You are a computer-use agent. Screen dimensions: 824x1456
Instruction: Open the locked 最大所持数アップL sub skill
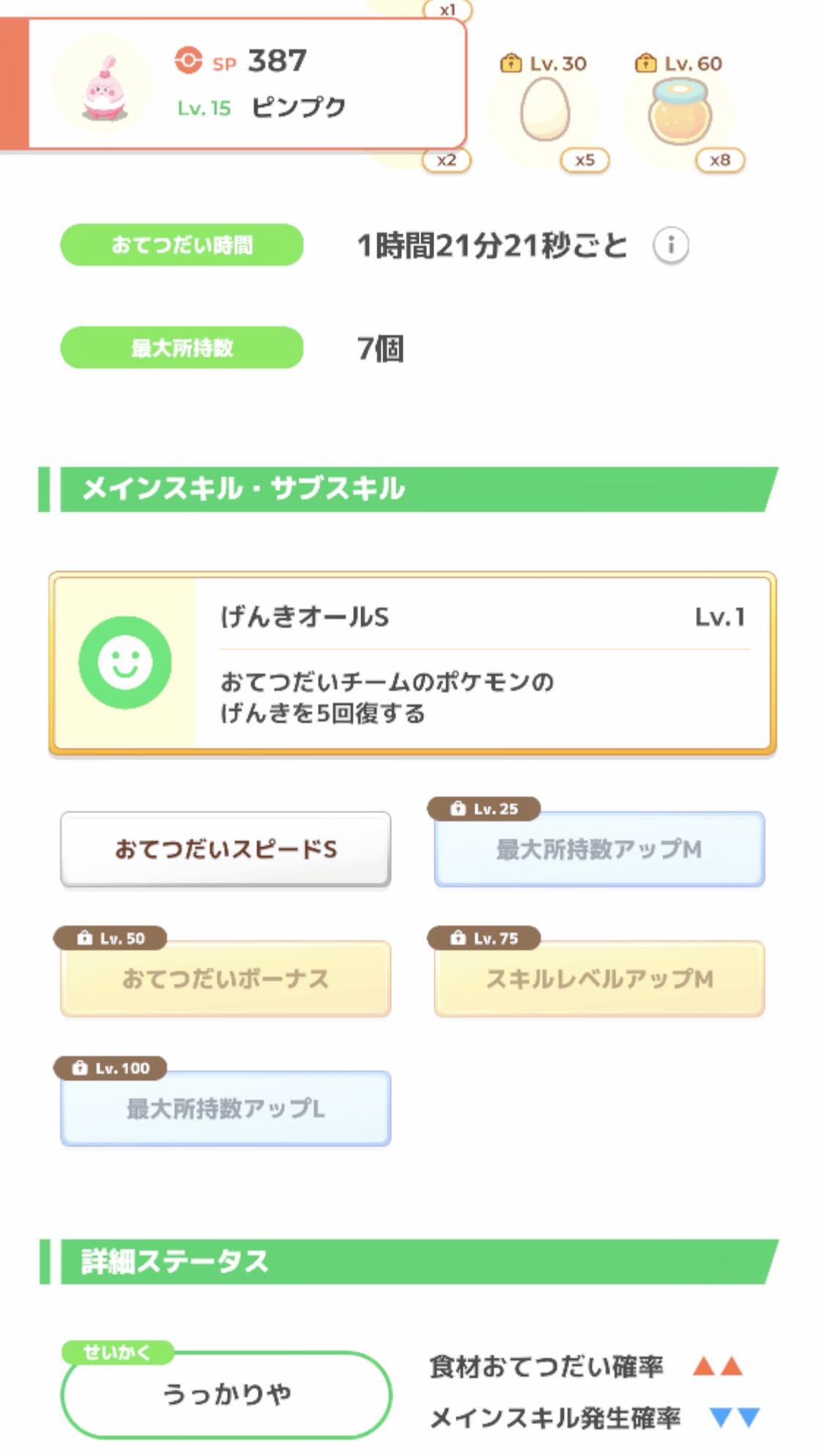tap(226, 1109)
